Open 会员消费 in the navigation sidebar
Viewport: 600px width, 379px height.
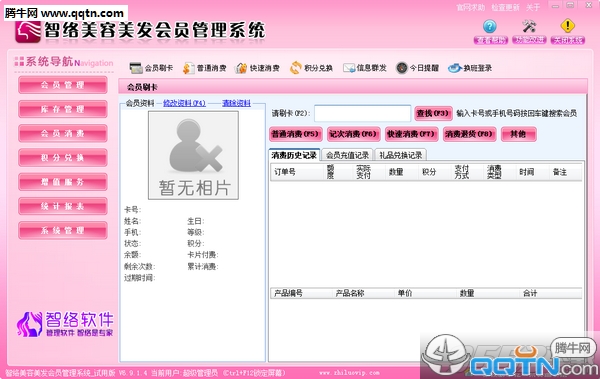[x=63, y=134]
